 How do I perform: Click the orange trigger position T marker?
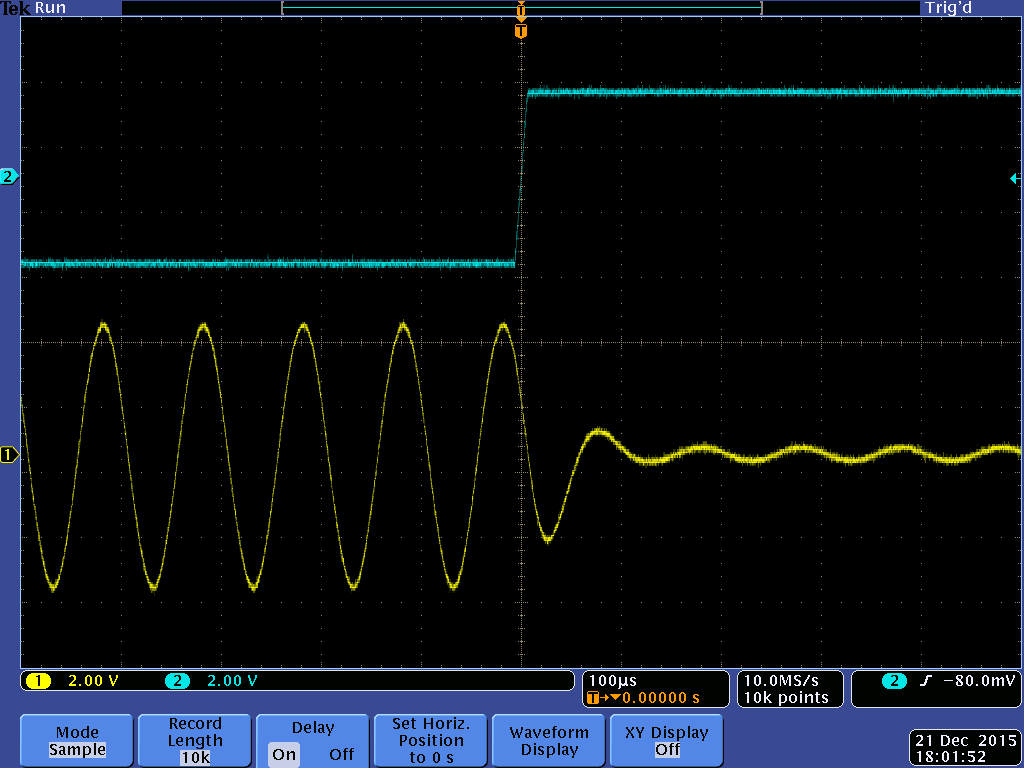pyautogui.click(x=520, y=31)
